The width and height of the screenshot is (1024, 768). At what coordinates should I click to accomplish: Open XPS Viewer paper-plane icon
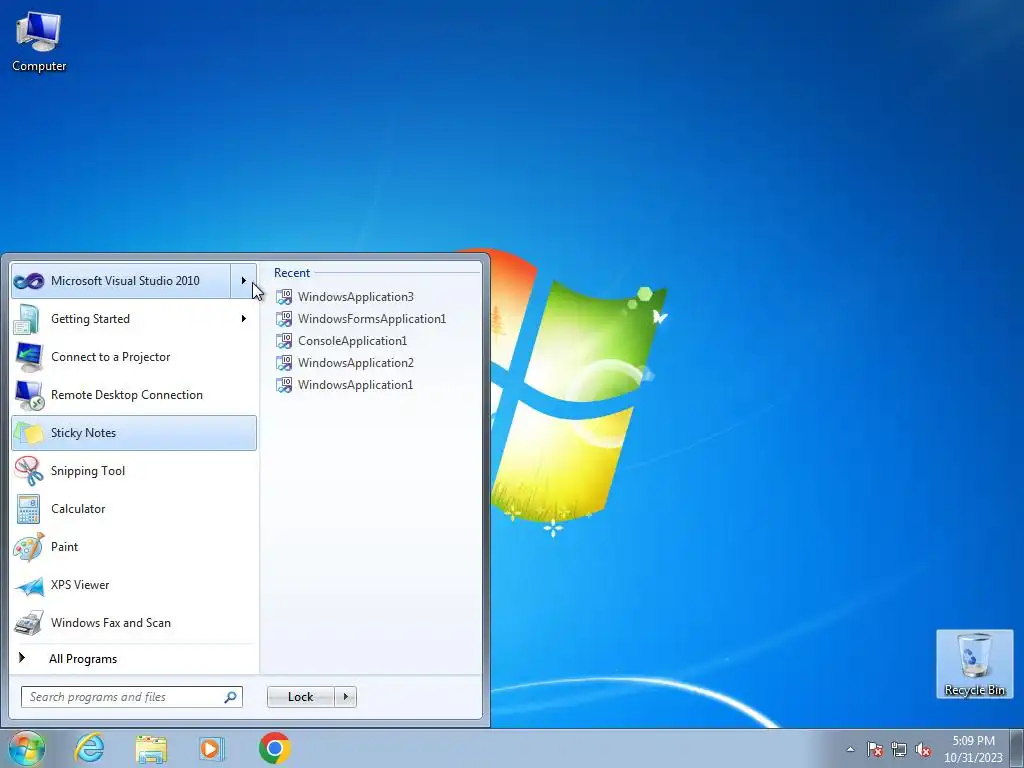(29, 585)
